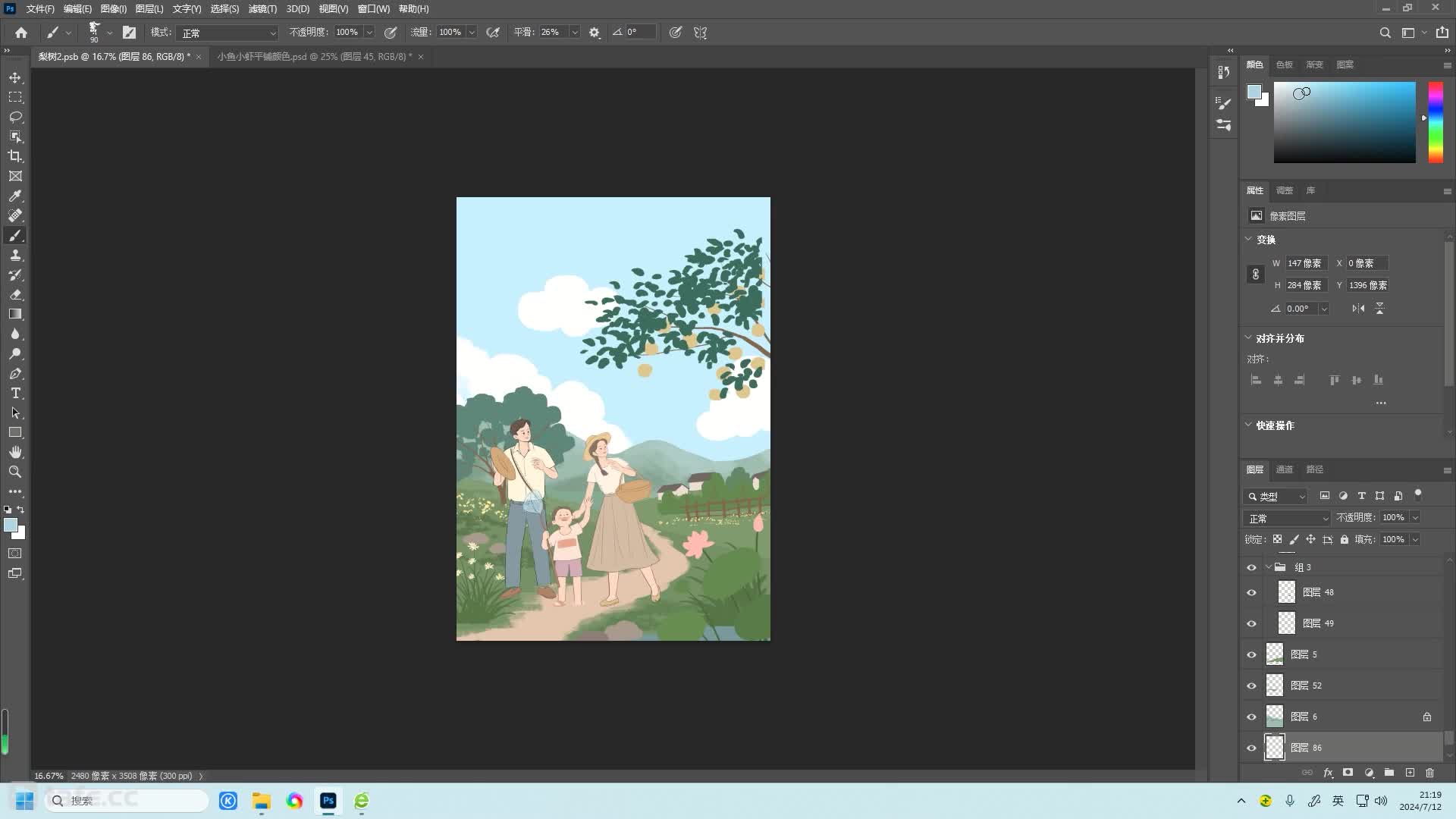Image resolution: width=1456 pixels, height=819 pixels.
Task: Click inside the color picker field
Action: tap(1344, 122)
